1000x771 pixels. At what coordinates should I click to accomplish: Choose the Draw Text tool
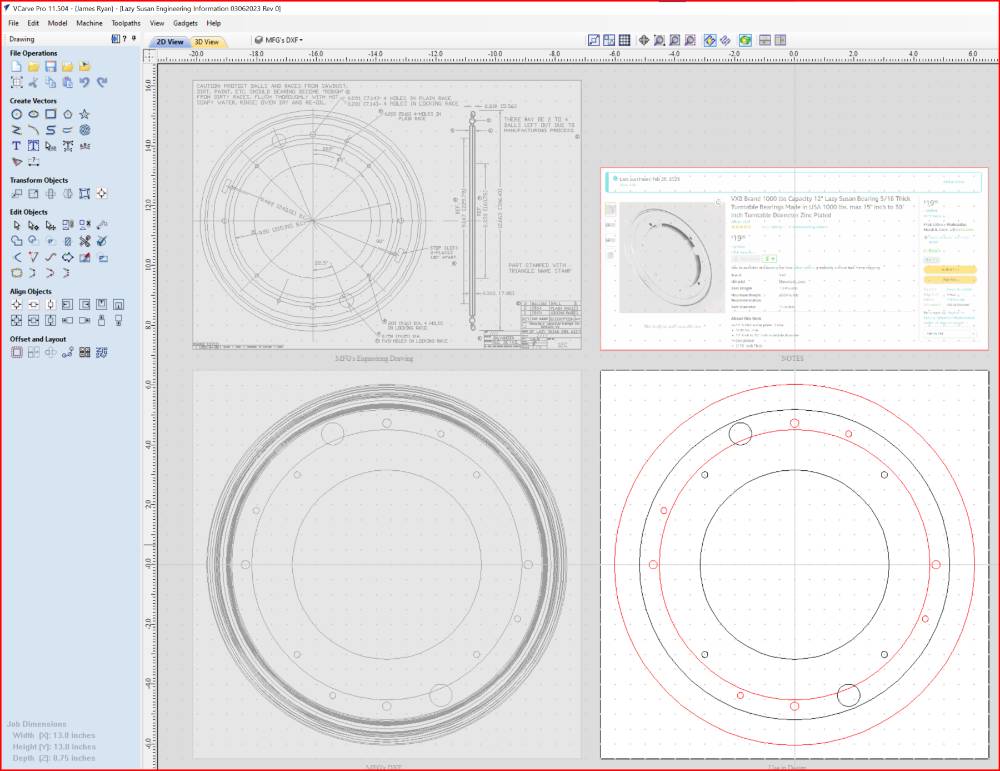[17, 146]
